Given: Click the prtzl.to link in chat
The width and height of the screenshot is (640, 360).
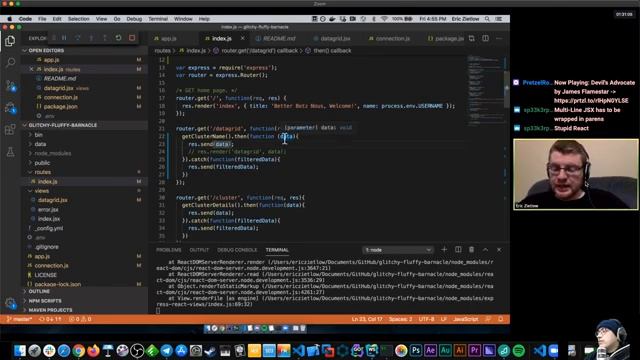Looking at the screenshot, I should tap(591, 101).
